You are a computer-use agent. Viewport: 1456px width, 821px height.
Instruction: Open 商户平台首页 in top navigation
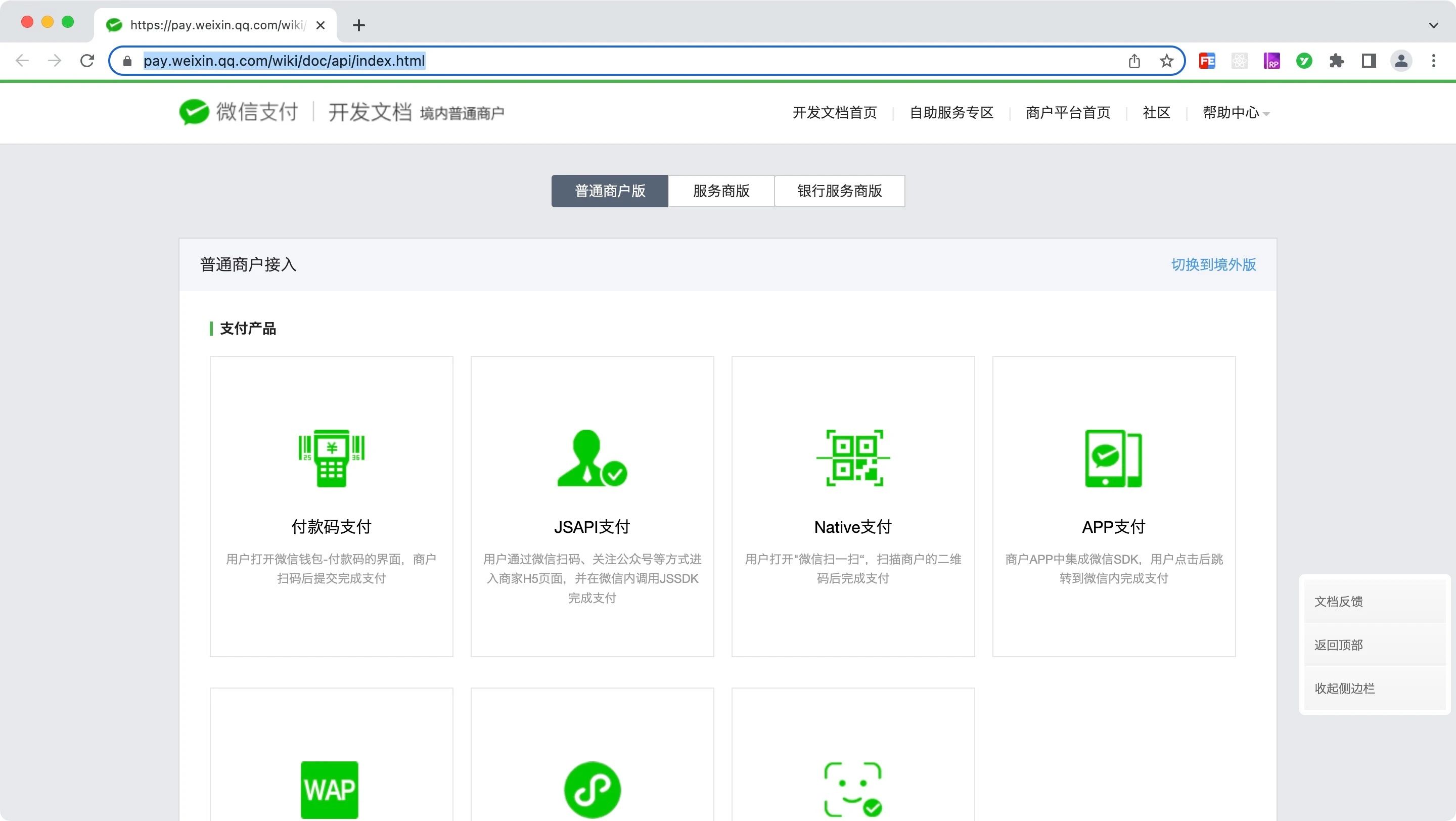(x=1068, y=112)
